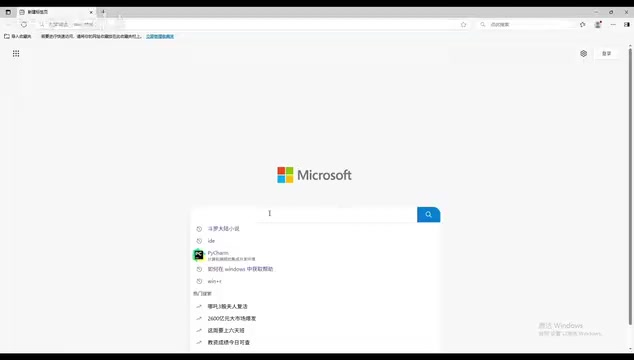Focus the Microsoft page search box
This screenshot has width=634, height=360.
pyautogui.click(x=304, y=214)
